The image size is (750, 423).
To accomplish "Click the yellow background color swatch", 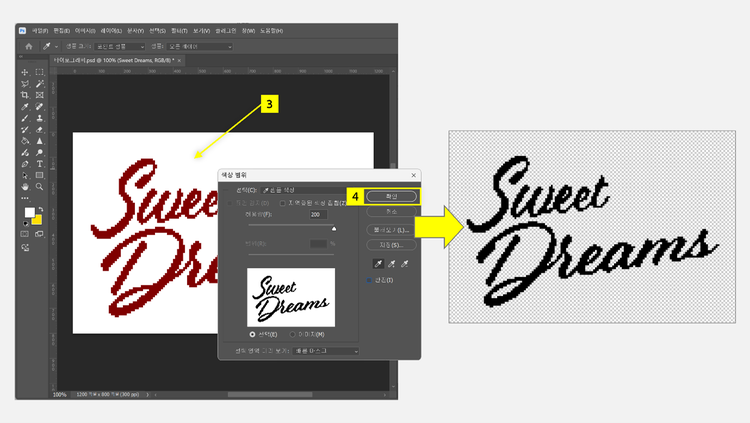I will coord(37,220).
